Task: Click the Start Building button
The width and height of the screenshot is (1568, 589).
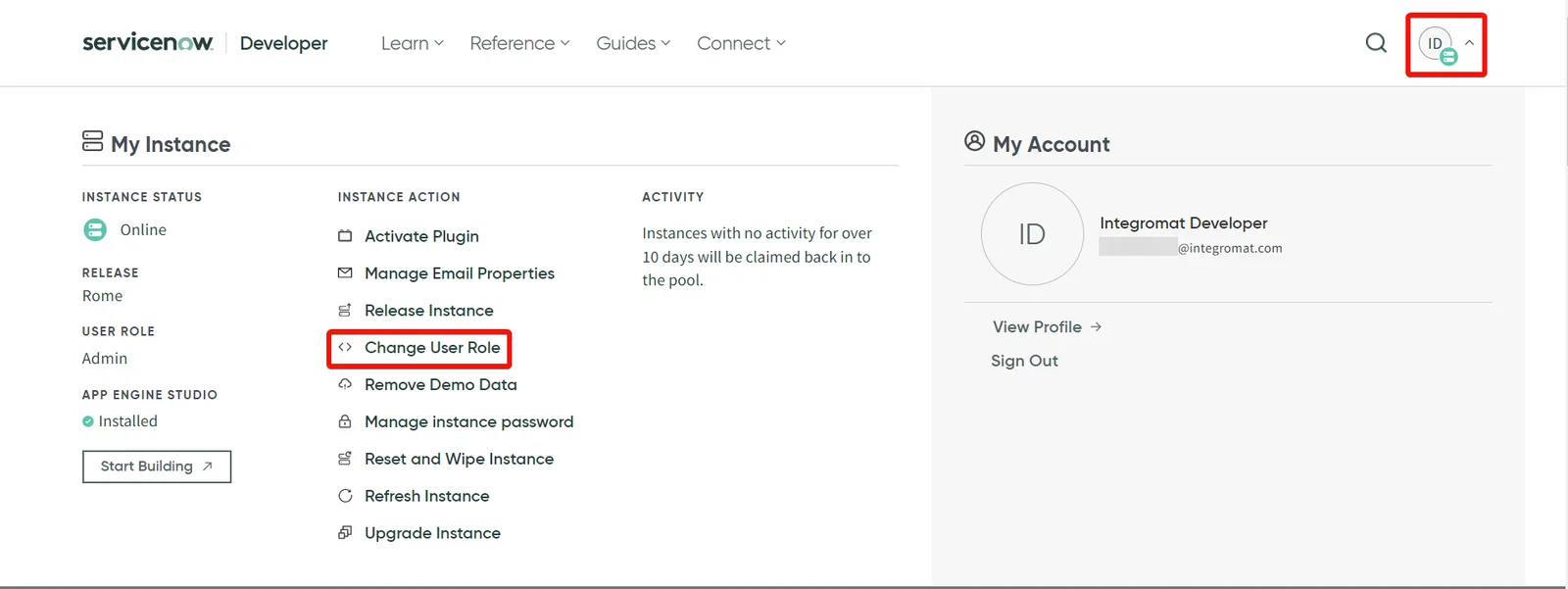Action: (157, 466)
